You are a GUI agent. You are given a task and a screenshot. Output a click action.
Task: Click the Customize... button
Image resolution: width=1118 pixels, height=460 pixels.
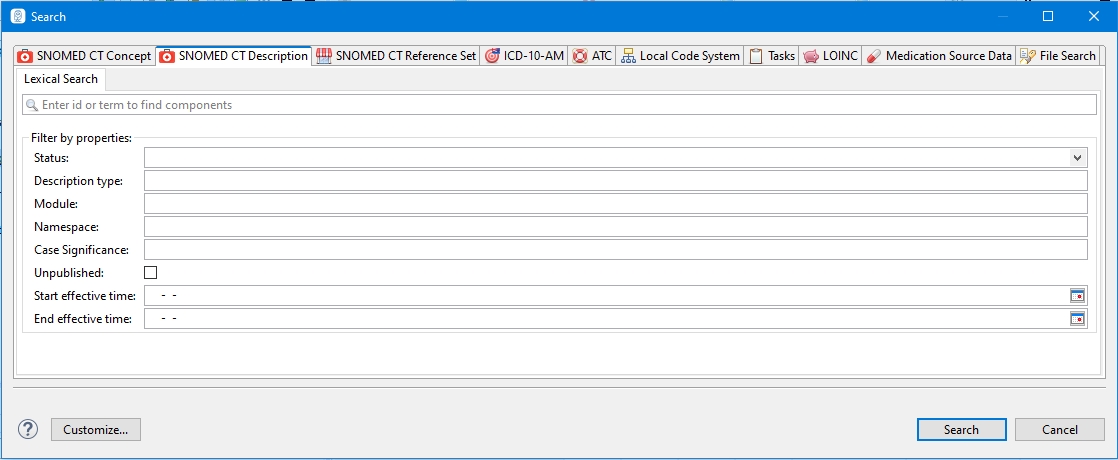tap(96, 429)
